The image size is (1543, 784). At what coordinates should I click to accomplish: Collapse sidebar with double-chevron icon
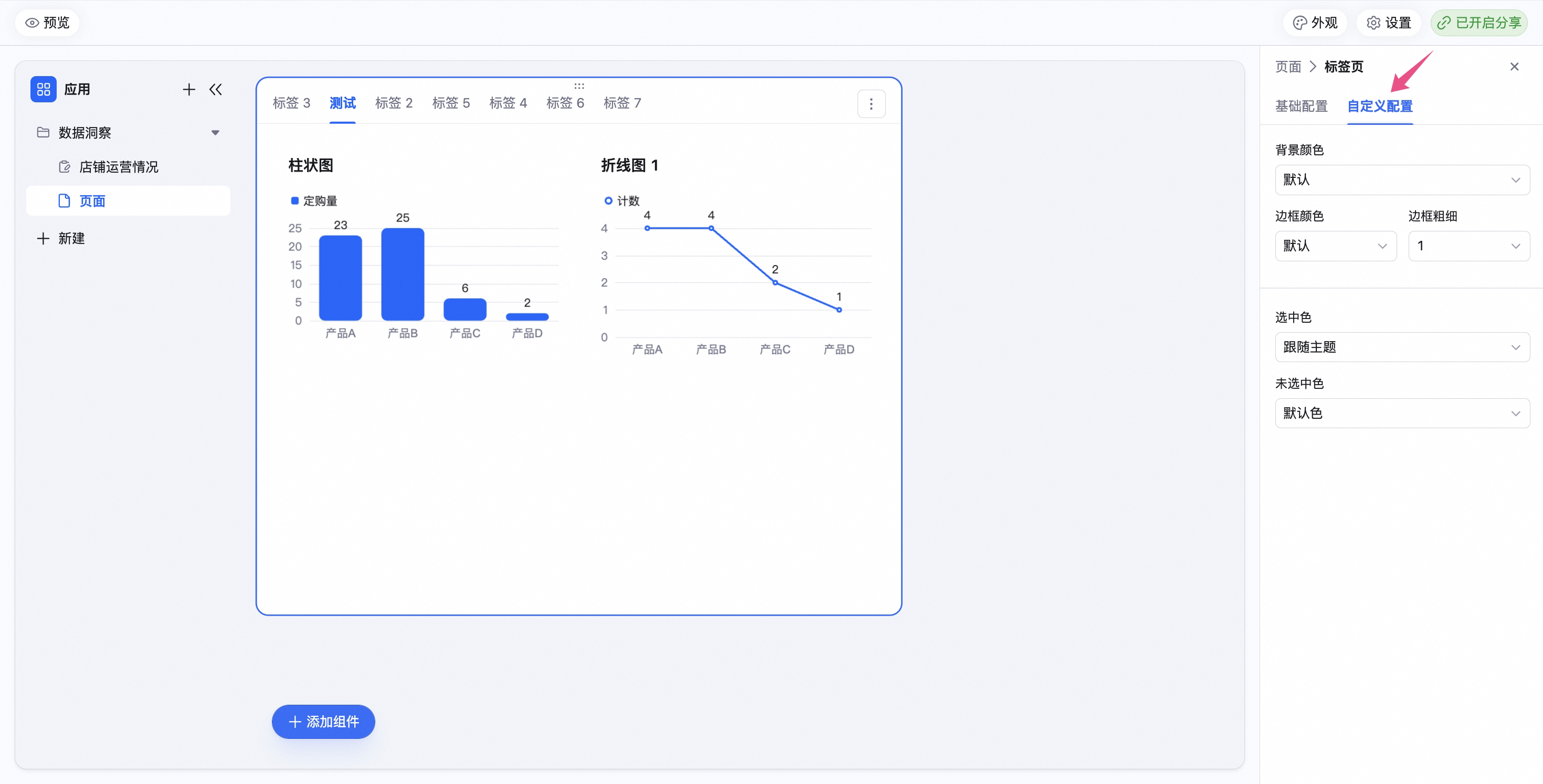216,90
